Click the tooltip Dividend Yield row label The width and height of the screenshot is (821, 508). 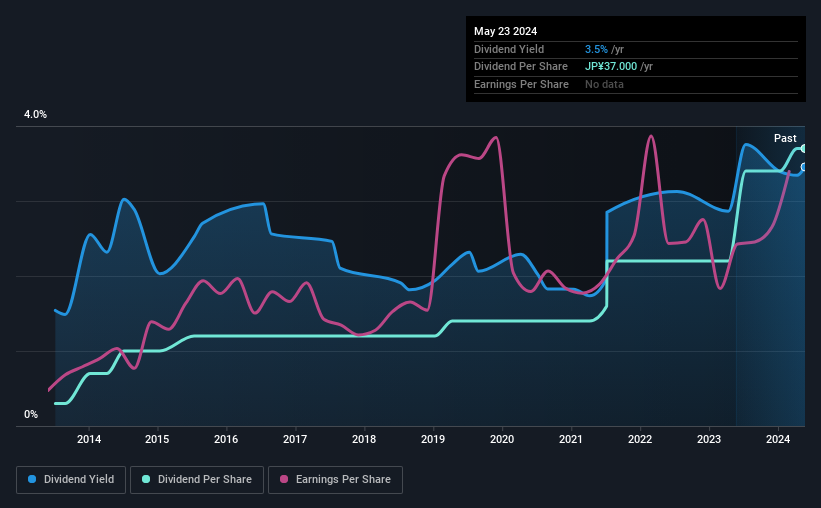click(x=509, y=49)
